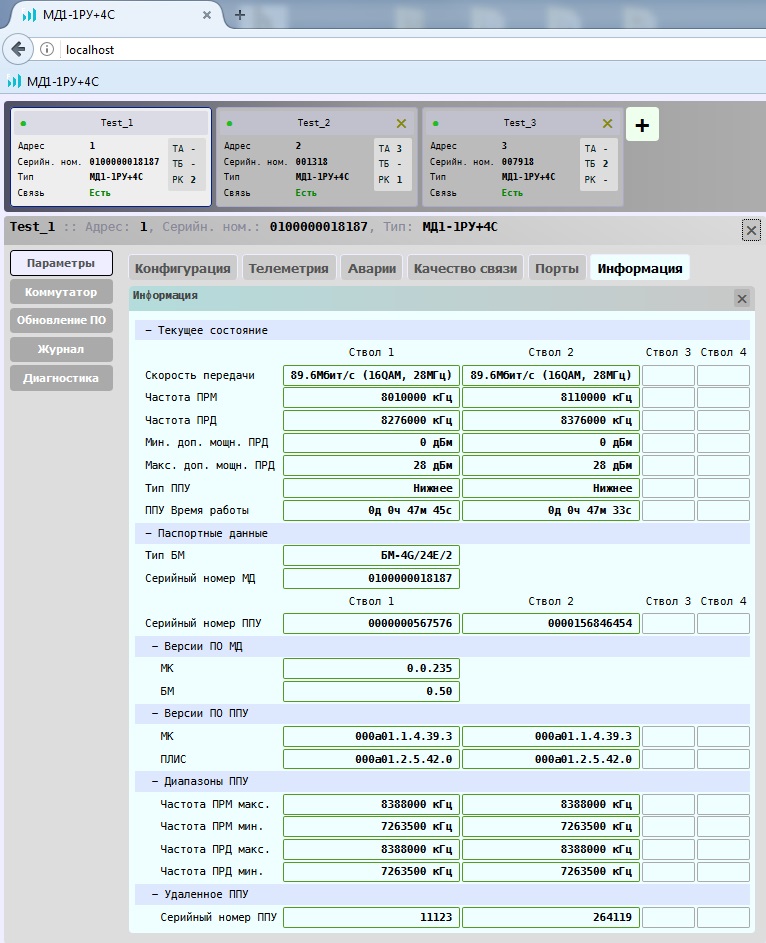Click Ствол 1 Скорость передачи field
Screen dimensions: 766x943
pyautogui.click(x=371, y=375)
